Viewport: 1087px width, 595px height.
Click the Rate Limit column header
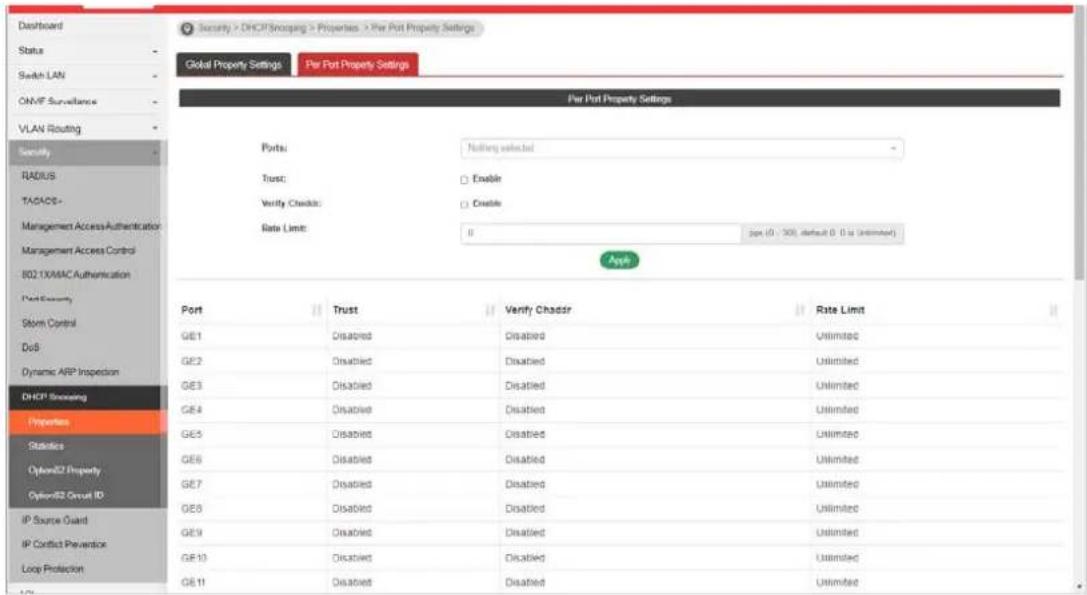coord(840,310)
